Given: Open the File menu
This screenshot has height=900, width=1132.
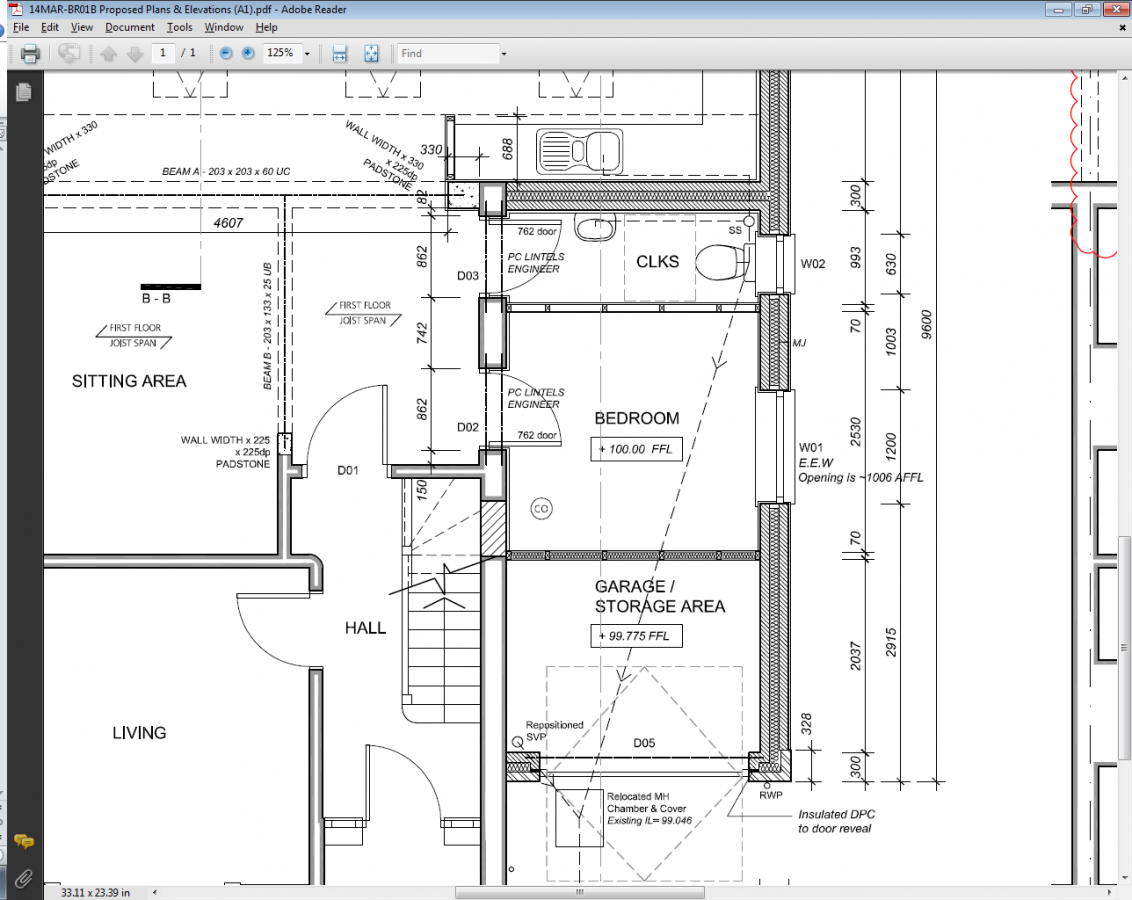Looking at the screenshot, I should coord(20,27).
